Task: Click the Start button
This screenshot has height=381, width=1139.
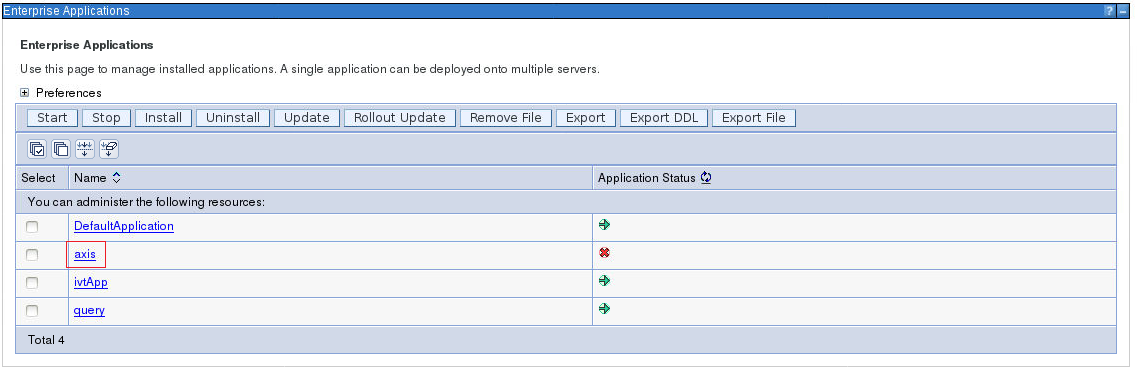Action: tap(52, 118)
